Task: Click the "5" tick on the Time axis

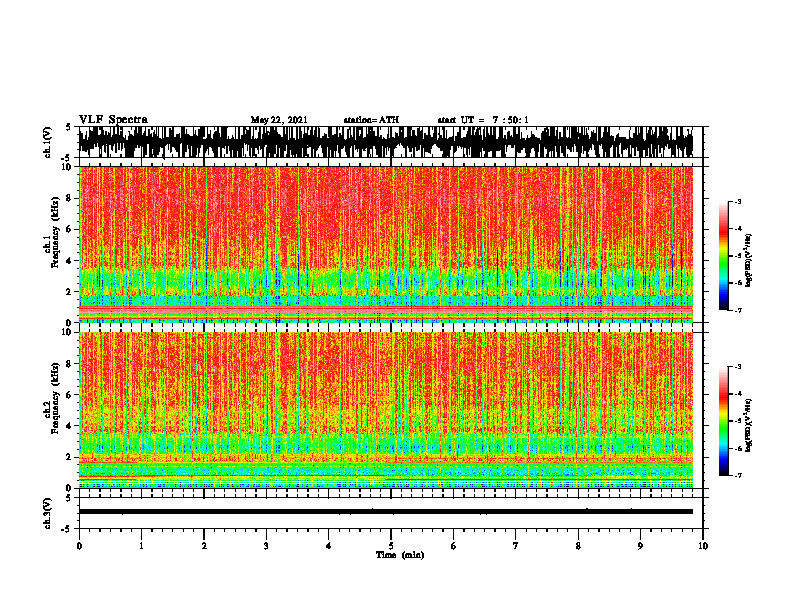Action: coord(391,546)
